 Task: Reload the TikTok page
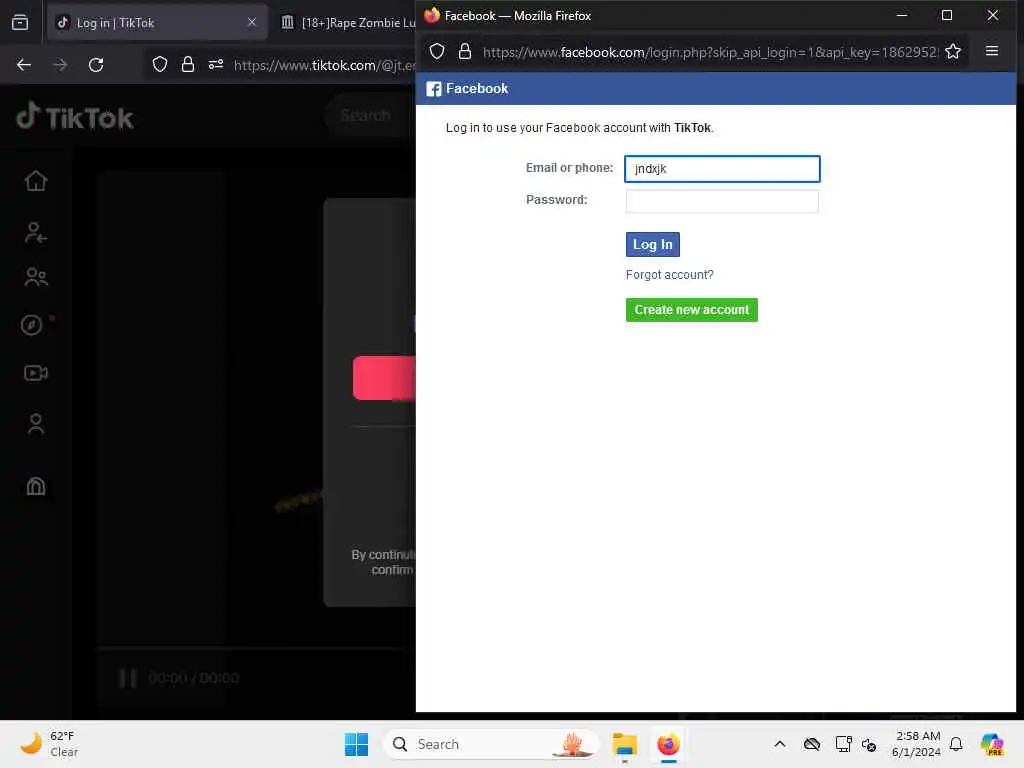coord(96,65)
